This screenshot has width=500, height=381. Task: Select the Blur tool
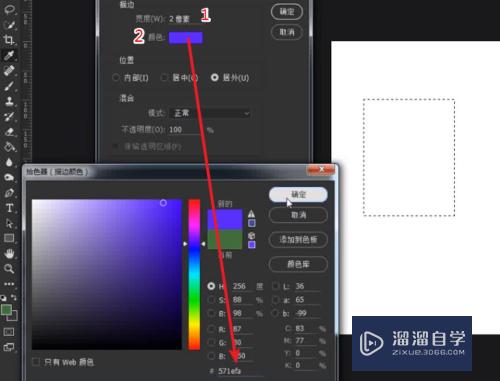tap(9, 162)
